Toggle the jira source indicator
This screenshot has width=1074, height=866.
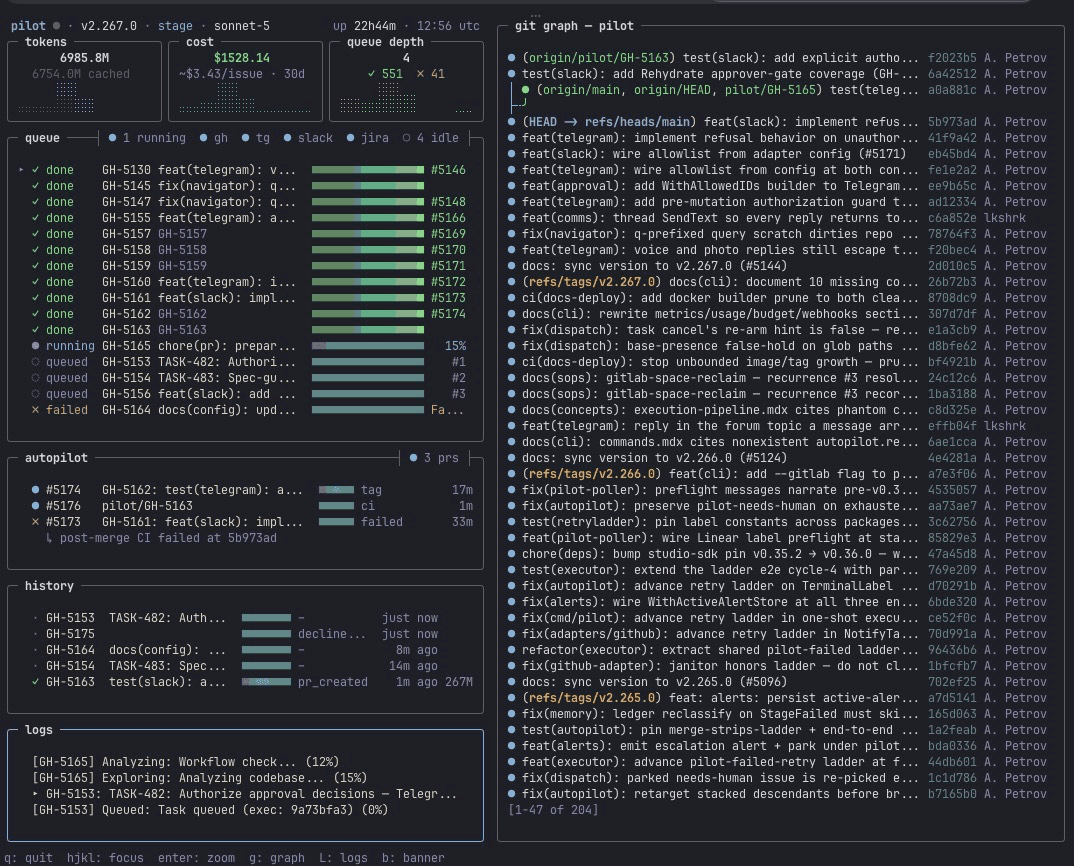click(x=367, y=138)
